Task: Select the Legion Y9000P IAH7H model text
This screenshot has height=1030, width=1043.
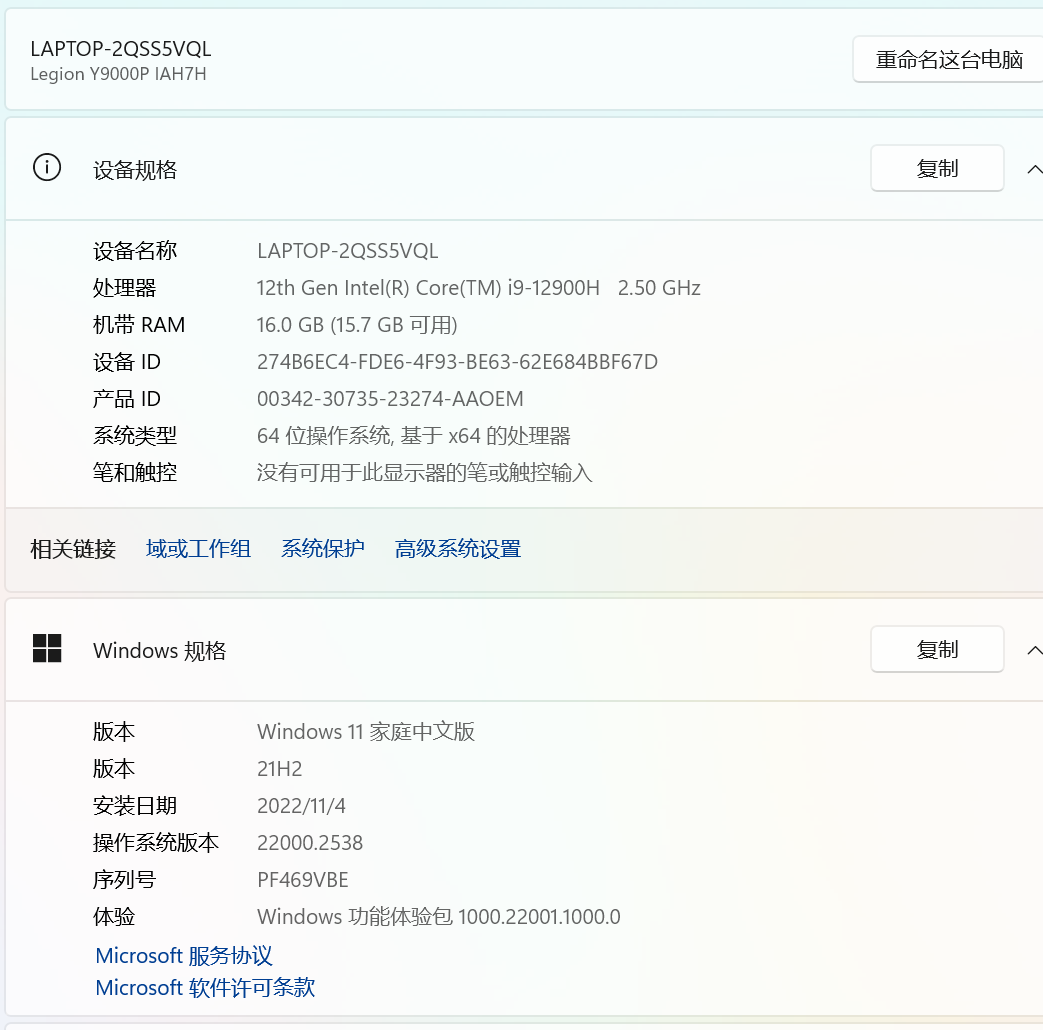Action: [118, 74]
